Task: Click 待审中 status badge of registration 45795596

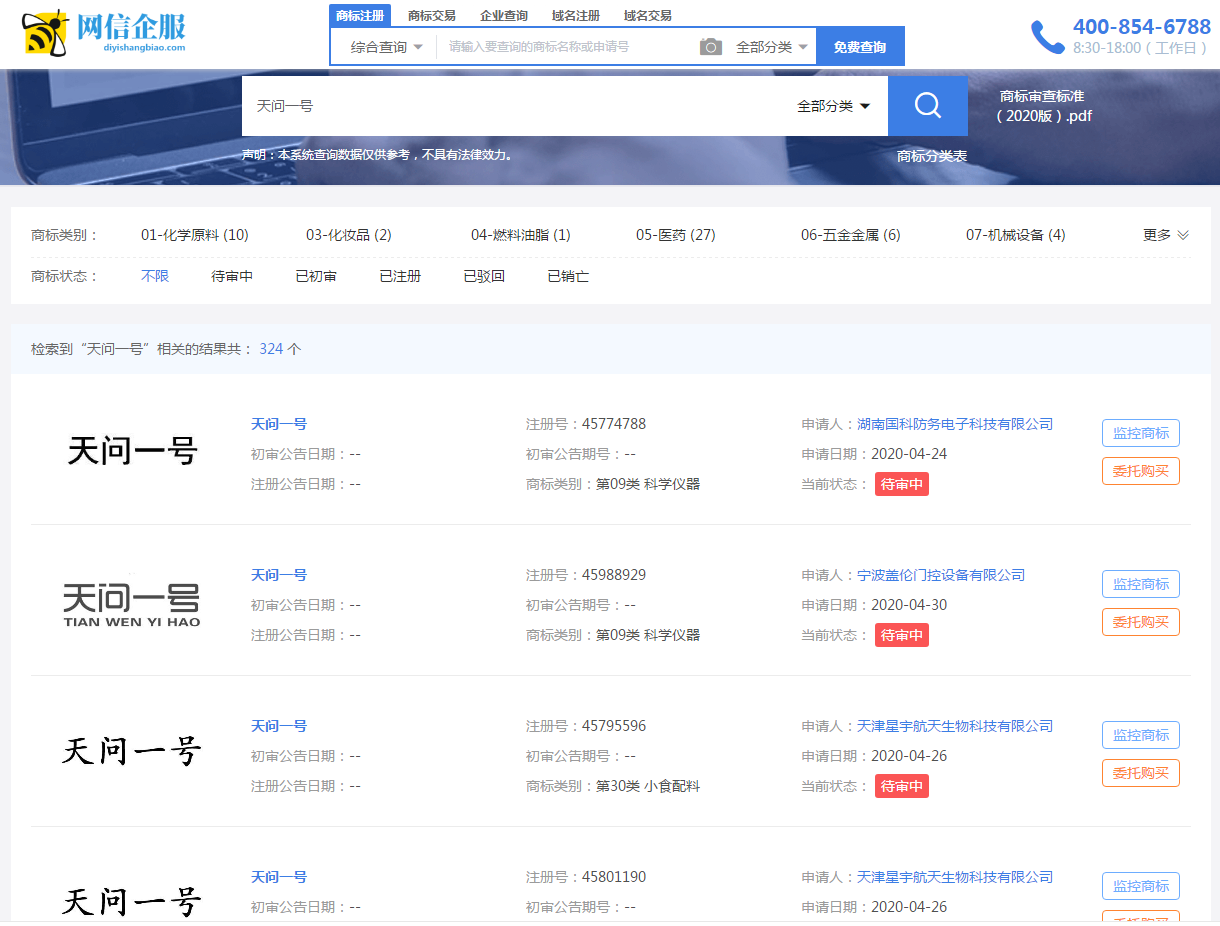Action: pos(902,787)
